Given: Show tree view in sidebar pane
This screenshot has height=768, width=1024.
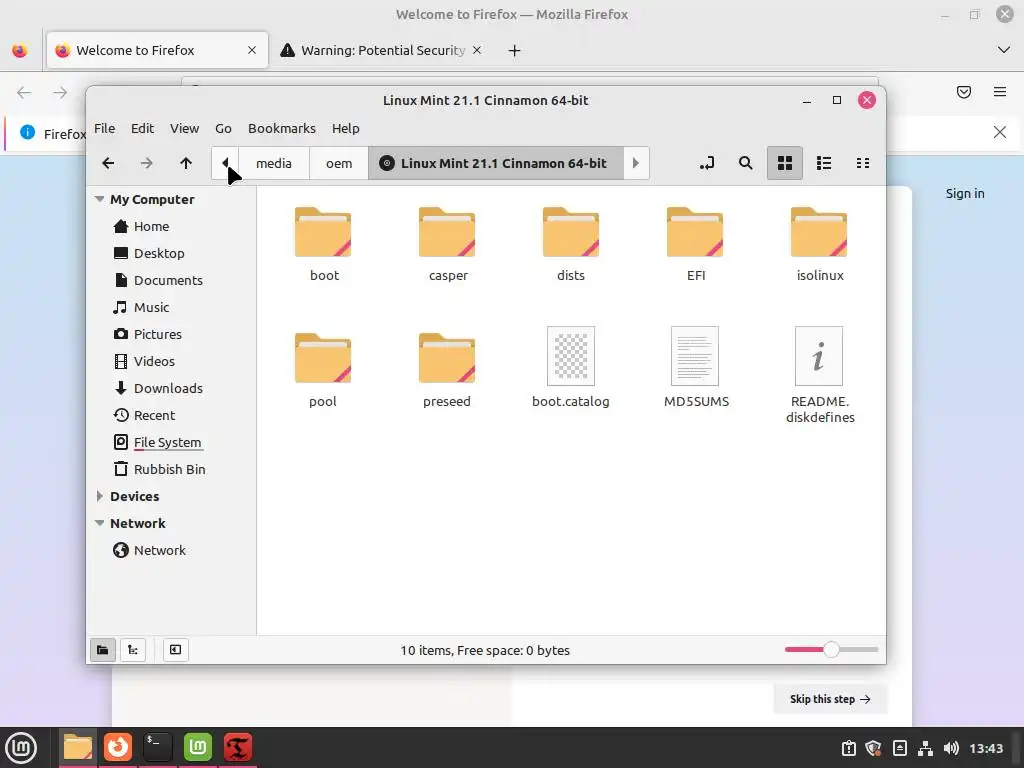Looking at the screenshot, I should tap(133, 650).
